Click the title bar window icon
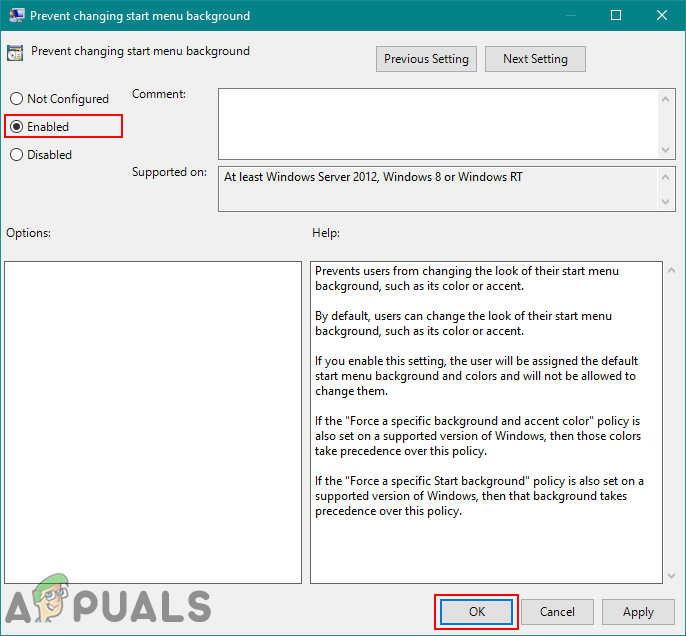686x636 pixels. (x=17, y=15)
